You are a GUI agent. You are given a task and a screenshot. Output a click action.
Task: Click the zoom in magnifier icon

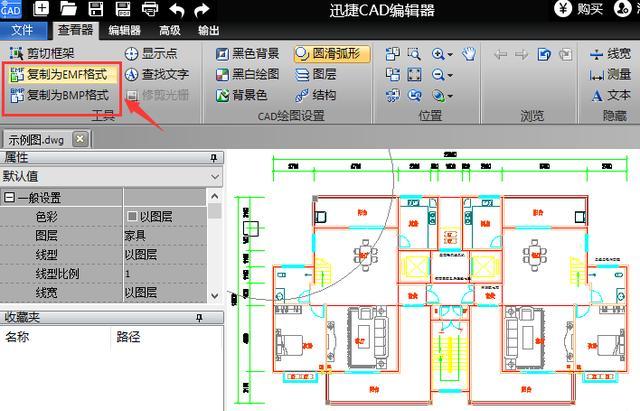coord(438,53)
